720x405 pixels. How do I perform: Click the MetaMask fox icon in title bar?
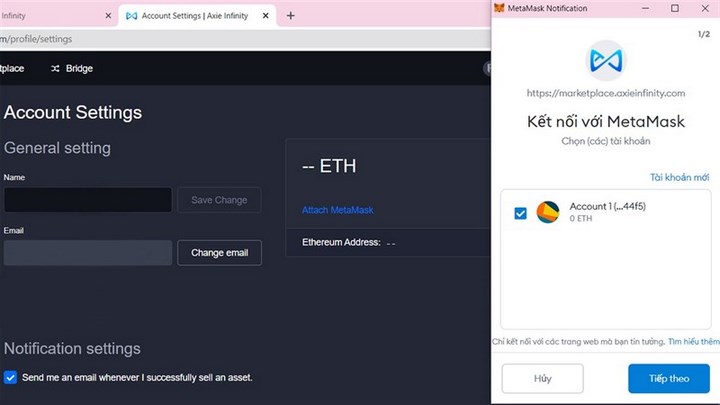pos(501,8)
